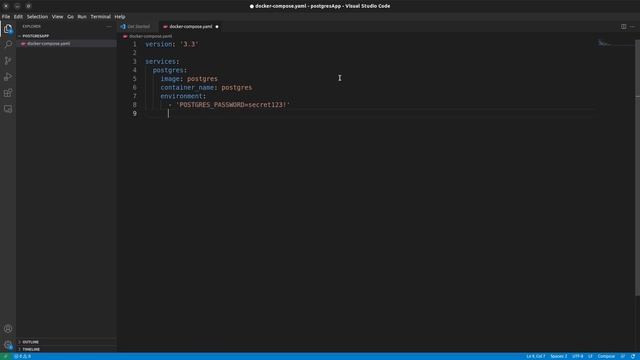Open the Go menu
The height and width of the screenshot is (360, 640).
pyautogui.click(x=70, y=17)
